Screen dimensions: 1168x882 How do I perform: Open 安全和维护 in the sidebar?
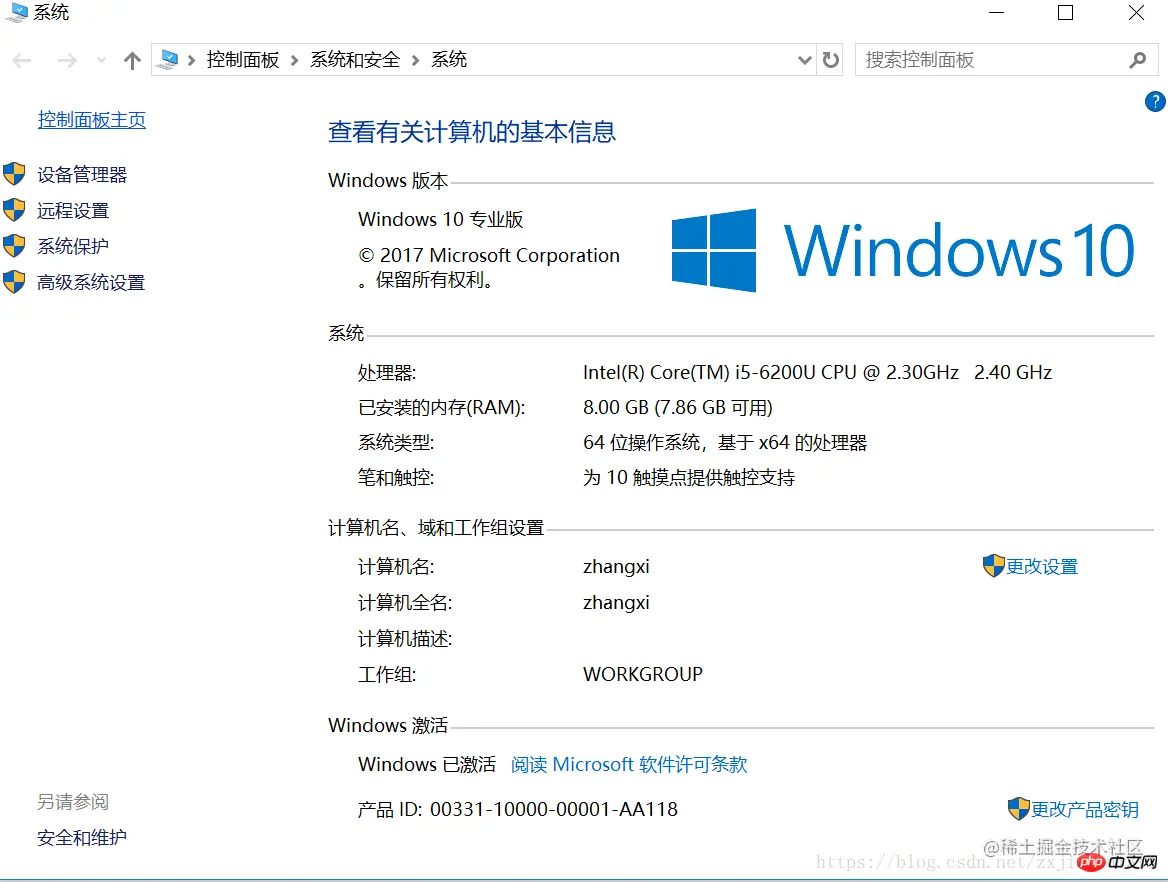click(x=81, y=838)
